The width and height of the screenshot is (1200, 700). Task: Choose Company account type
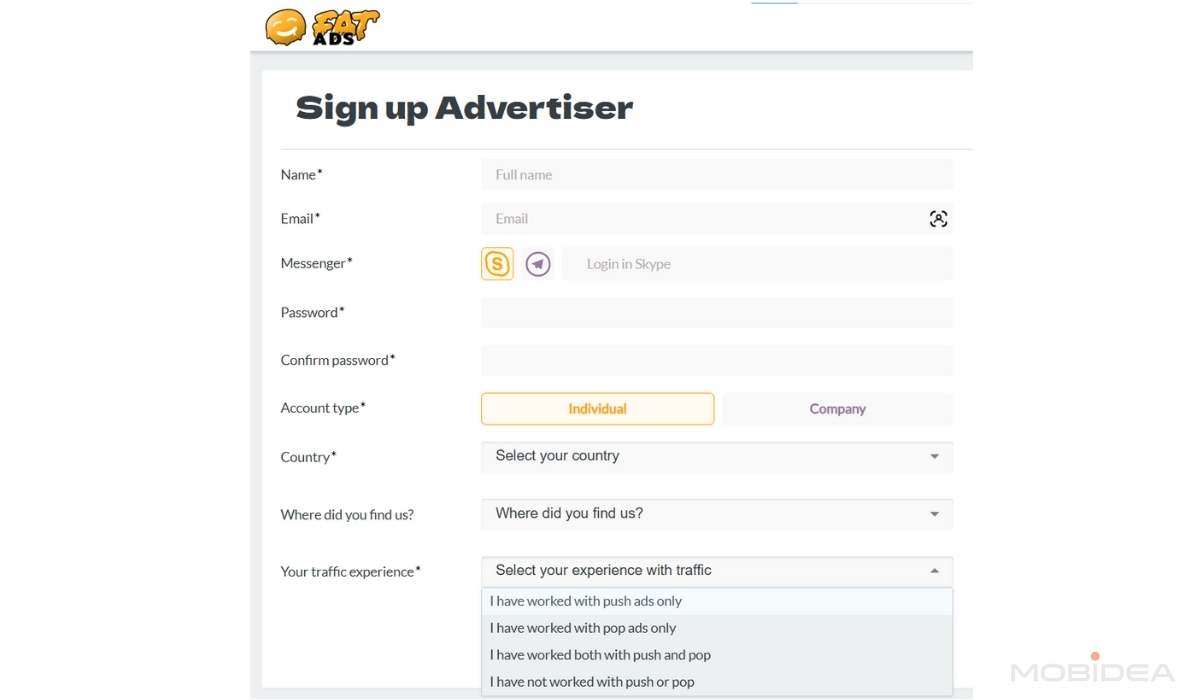click(x=837, y=409)
